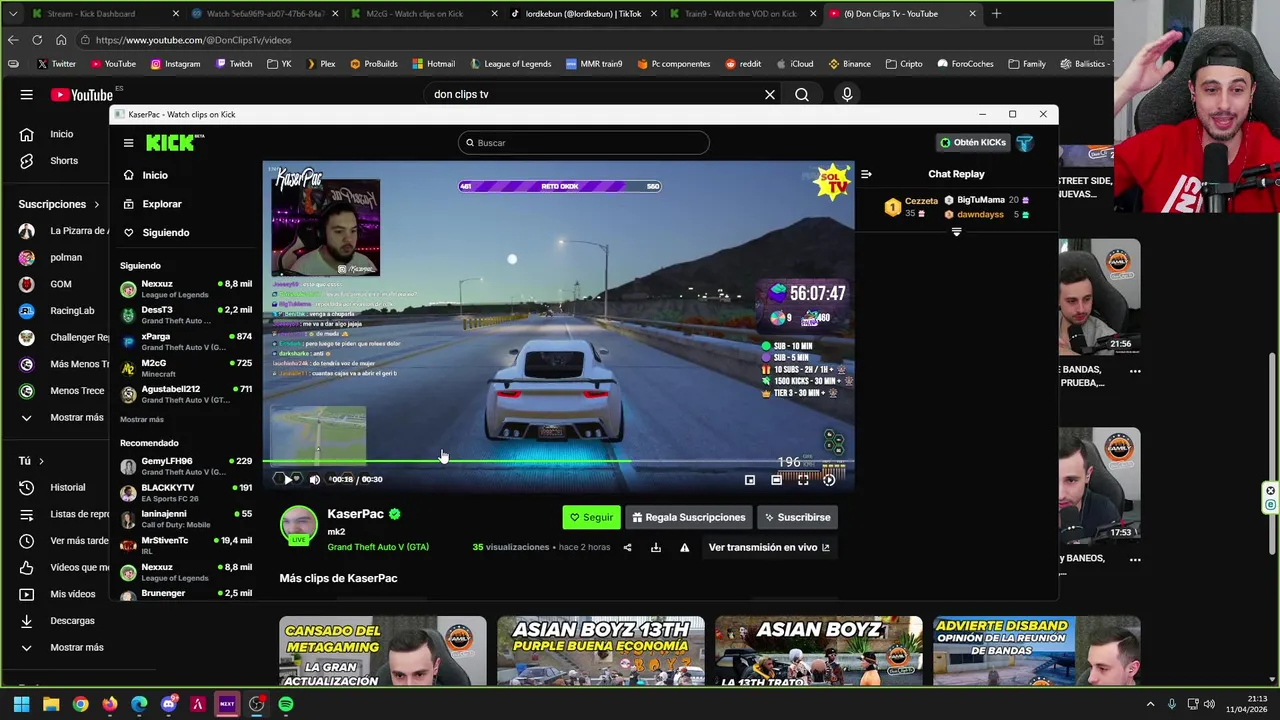Open GemyLFH96 recommended channel

click(x=186, y=467)
